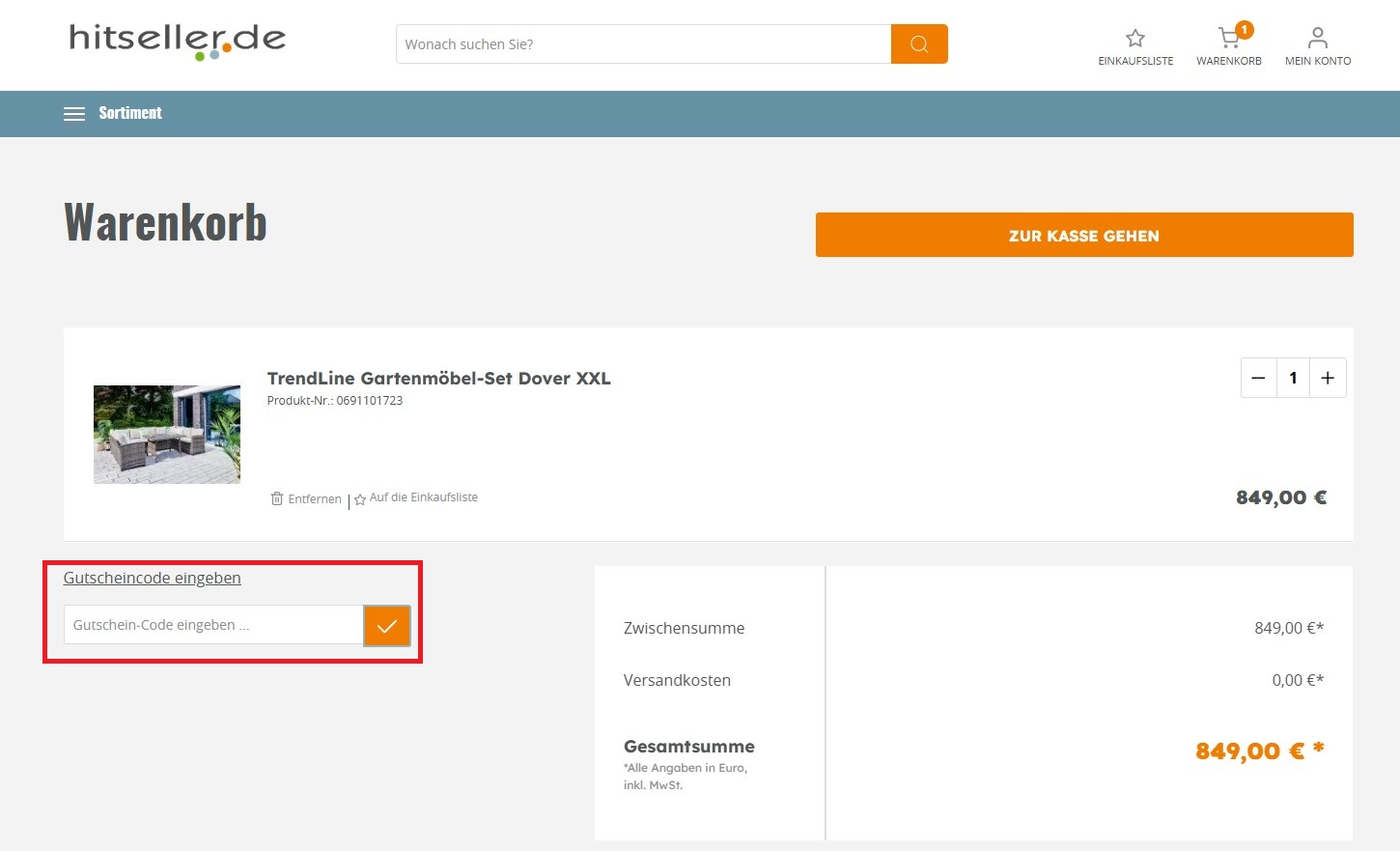Apply voucher with the orange checkmark button
Screen dimensions: 1400x851
click(x=387, y=626)
